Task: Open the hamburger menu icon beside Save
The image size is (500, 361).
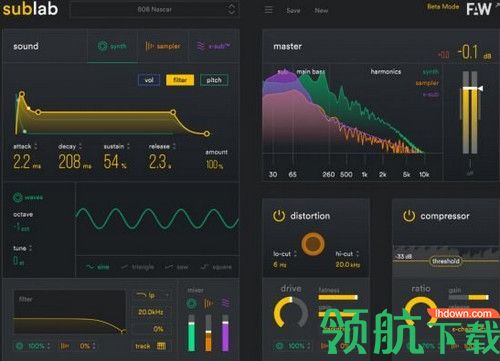Action: pyautogui.click(x=268, y=10)
